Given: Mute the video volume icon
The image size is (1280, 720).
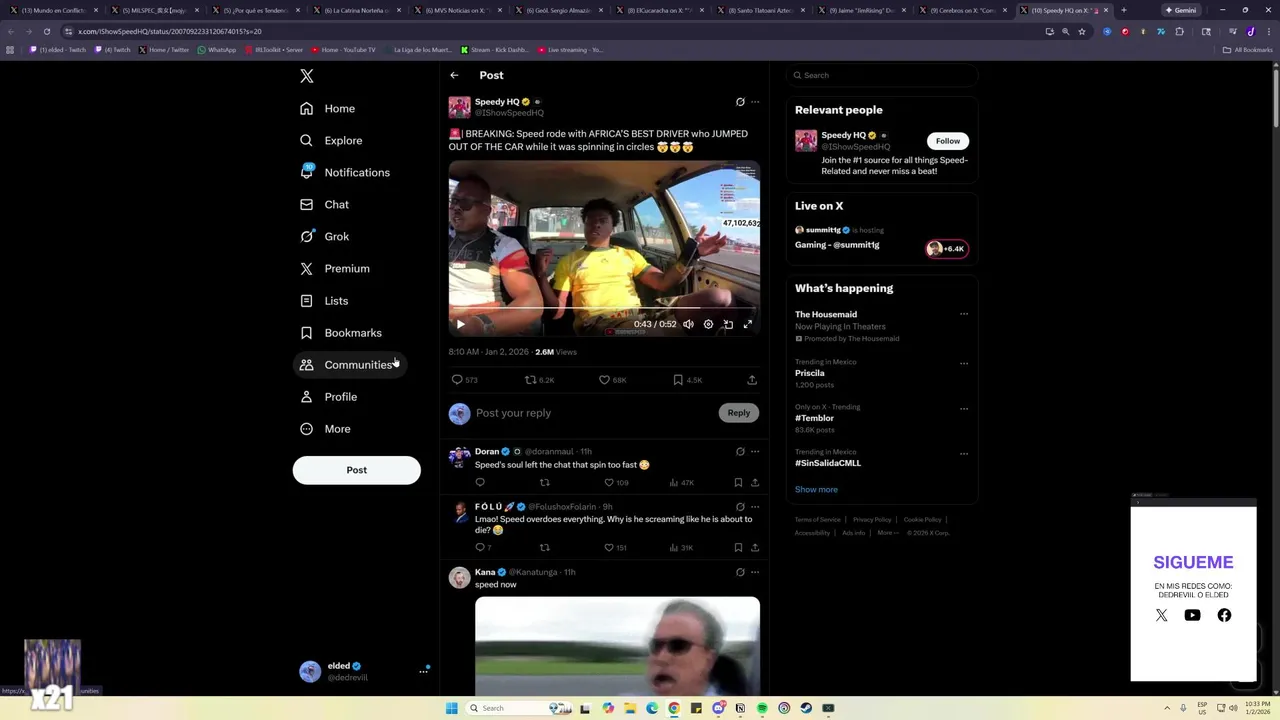Looking at the screenshot, I should 688,324.
